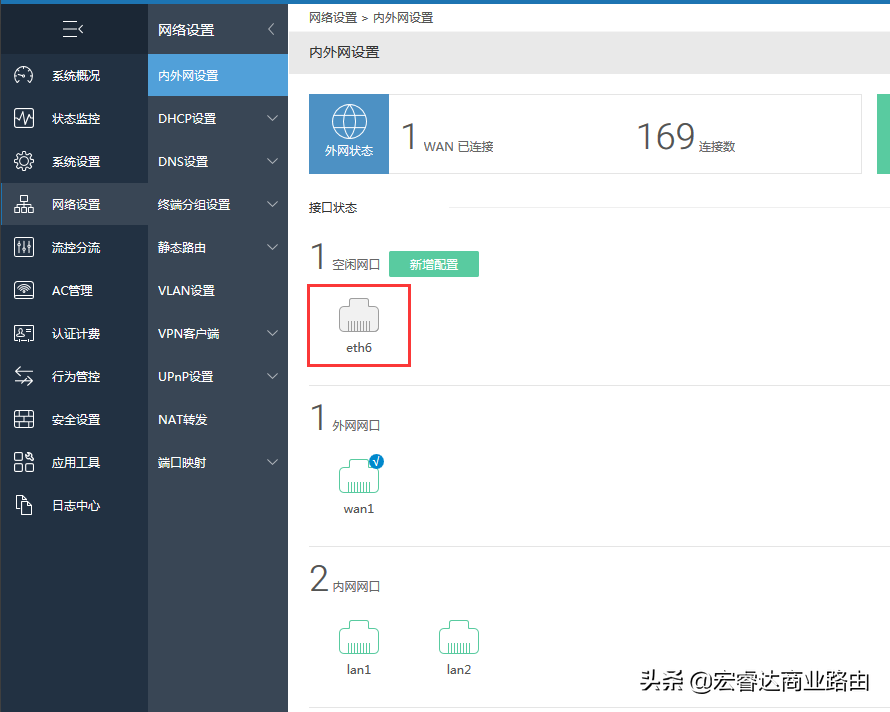Click the 行为管控 arrows icon
The image size is (890, 712).
(24, 376)
